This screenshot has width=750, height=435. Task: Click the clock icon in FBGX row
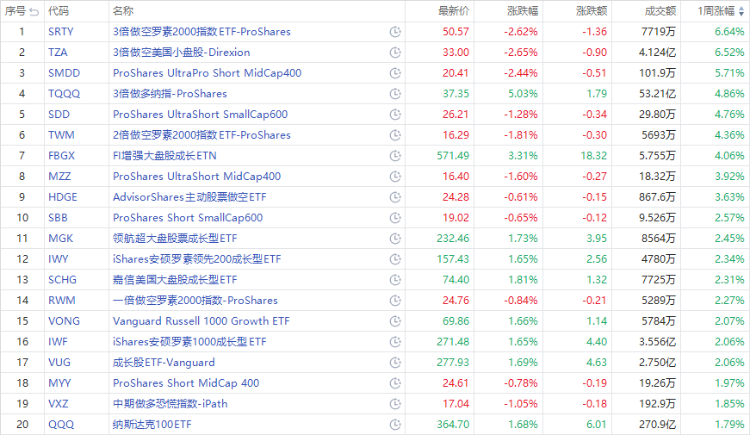pyautogui.click(x=395, y=156)
